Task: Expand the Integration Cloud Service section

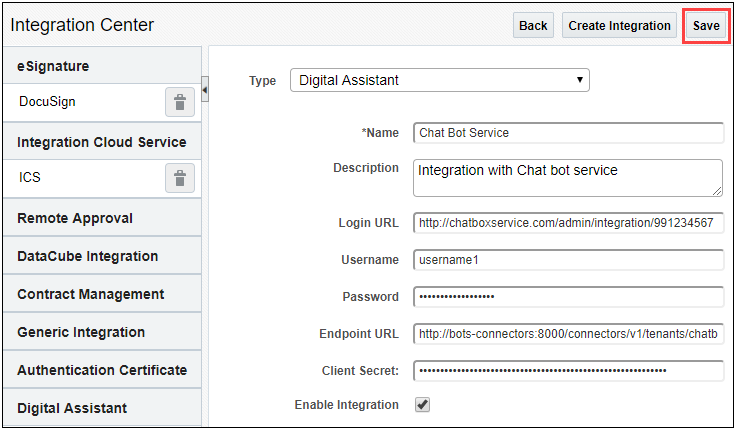Action: pyautogui.click(x=102, y=142)
